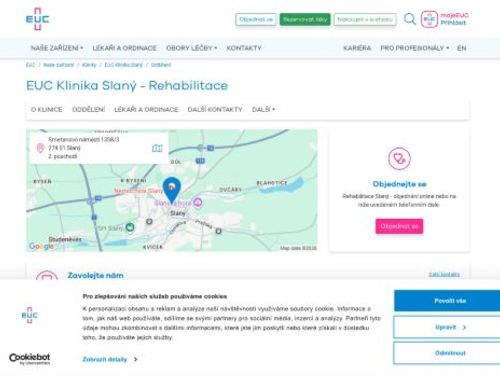The image size is (500, 375).
Task: Click the Slaný town label on map
Action: [177, 213]
